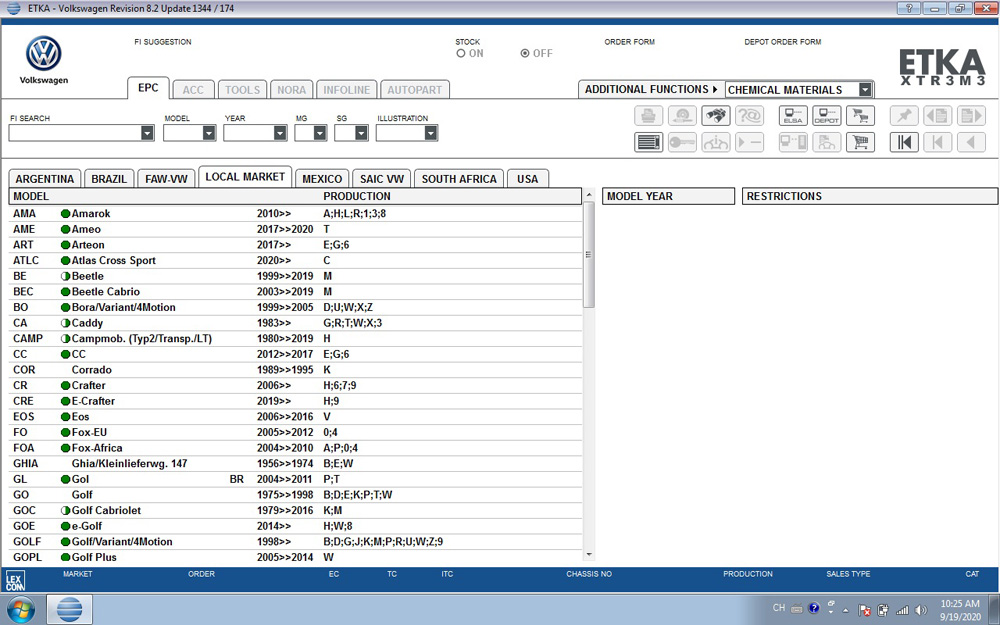Click the DEPOT ORDER FORM label
The image size is (1000, 625).
(783, 42)
